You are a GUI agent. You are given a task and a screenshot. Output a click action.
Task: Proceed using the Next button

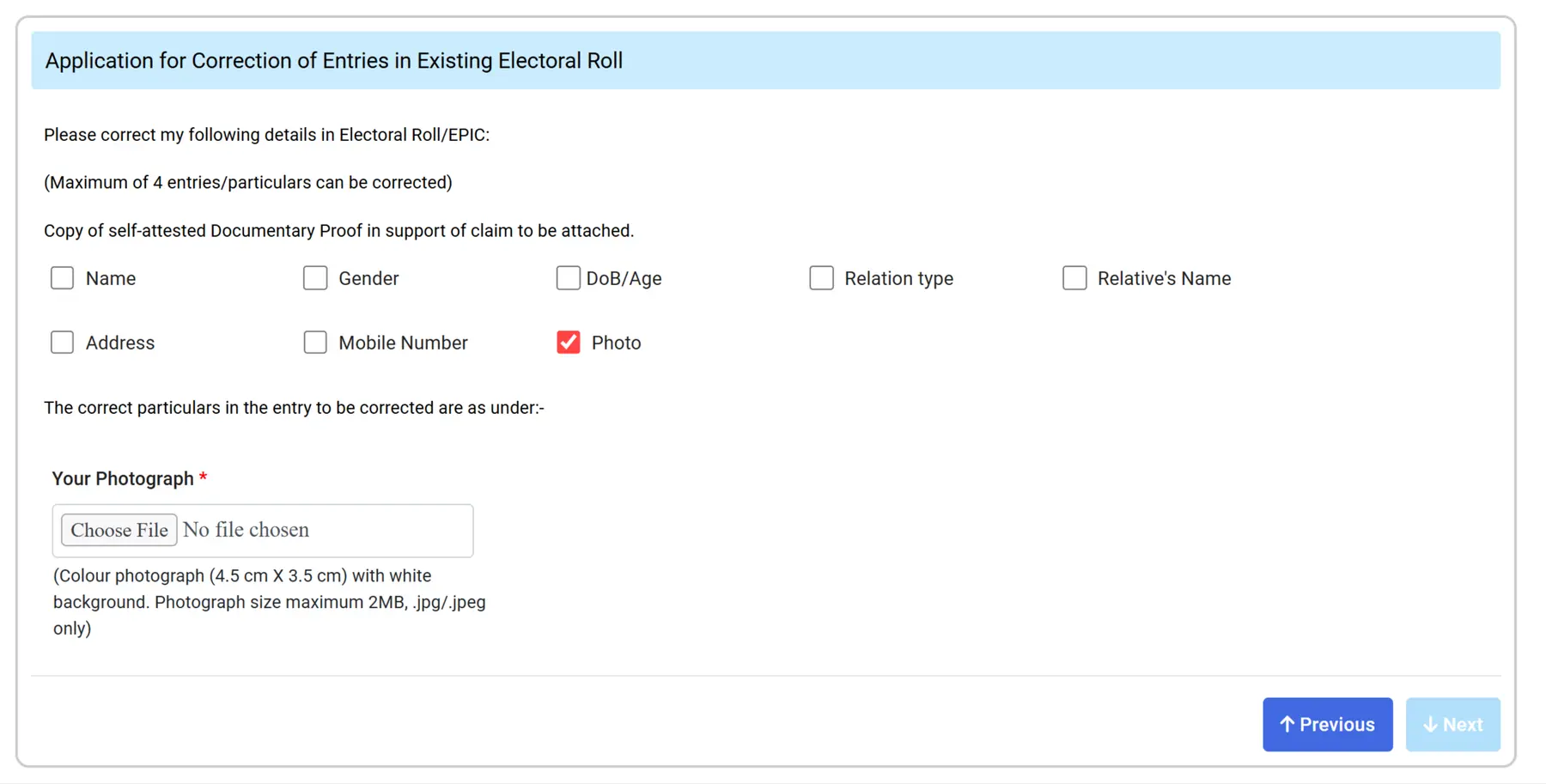tap(1452, 725)
